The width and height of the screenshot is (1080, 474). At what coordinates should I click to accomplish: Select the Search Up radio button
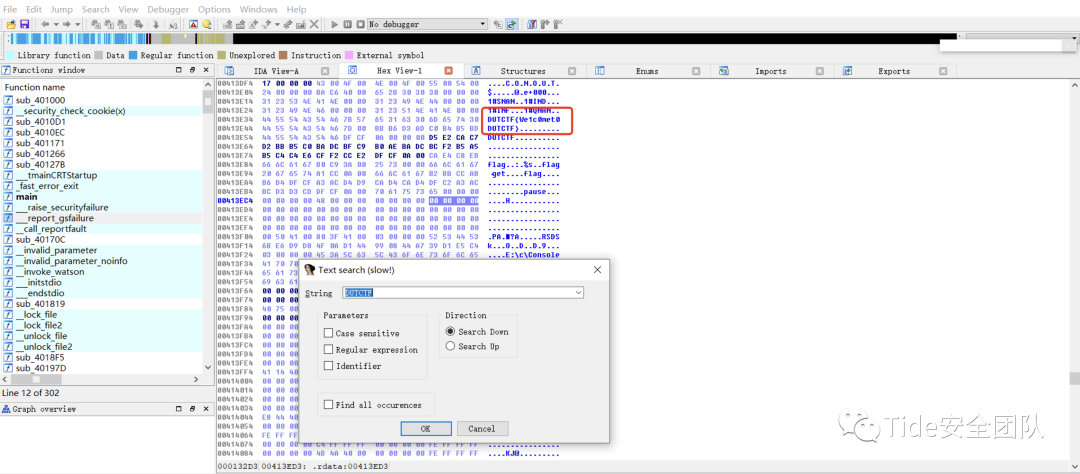tap(450, 347)
